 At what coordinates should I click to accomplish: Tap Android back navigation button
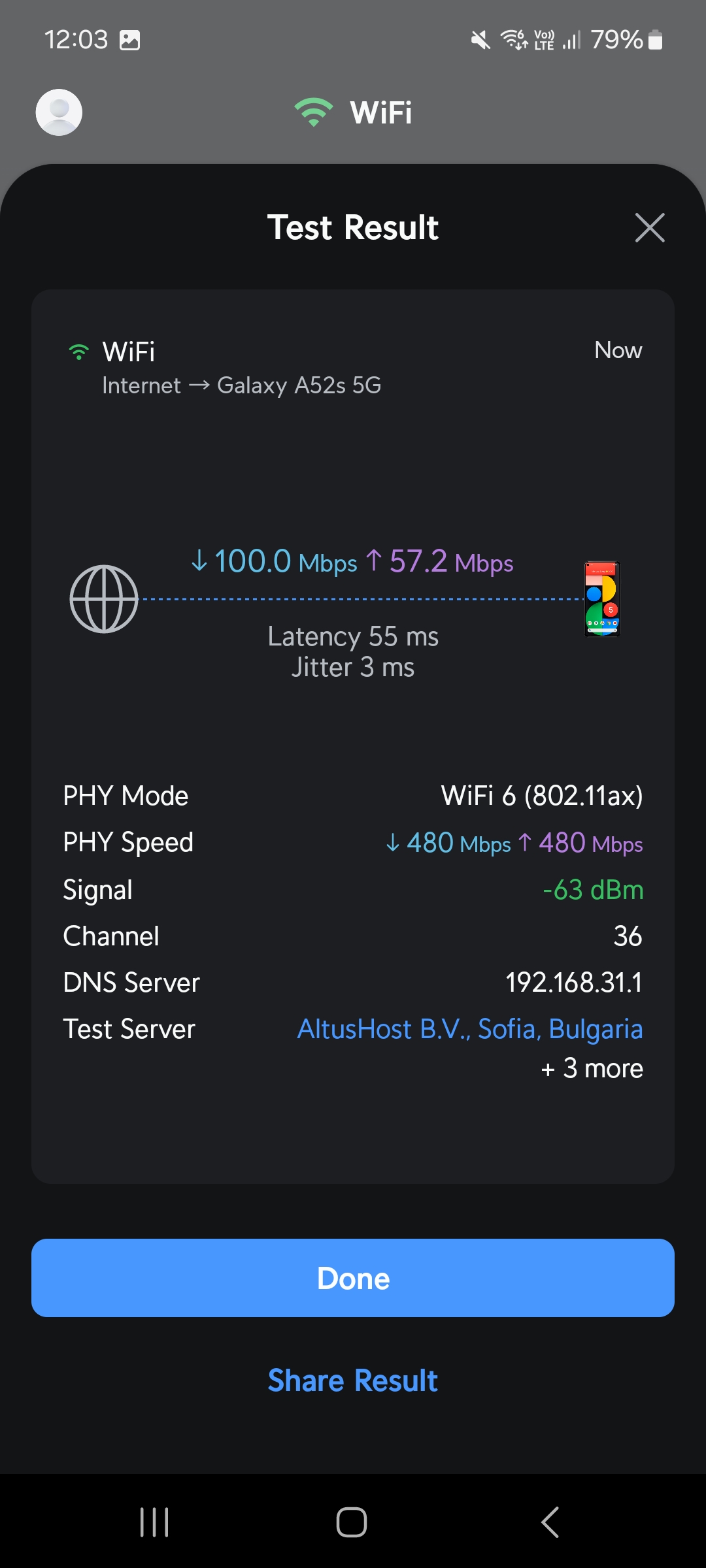click(550, 1522)
